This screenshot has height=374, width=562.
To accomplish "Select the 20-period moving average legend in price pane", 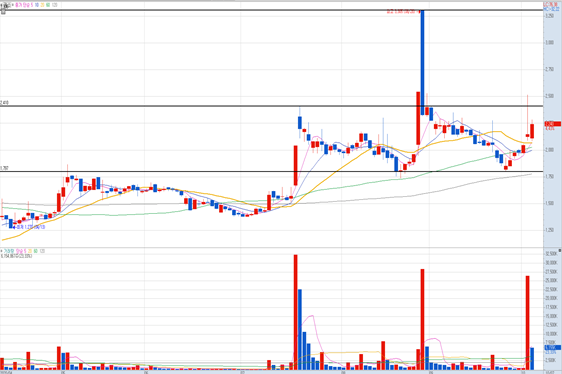I will (42, 5).
